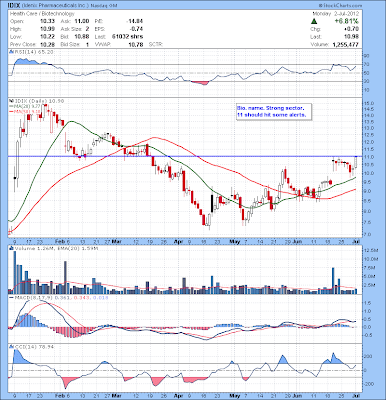The height and width of the screenshot is (400, 386).
Task: Click the IDIX ticker symbol in title
Action: coord(14,5)
